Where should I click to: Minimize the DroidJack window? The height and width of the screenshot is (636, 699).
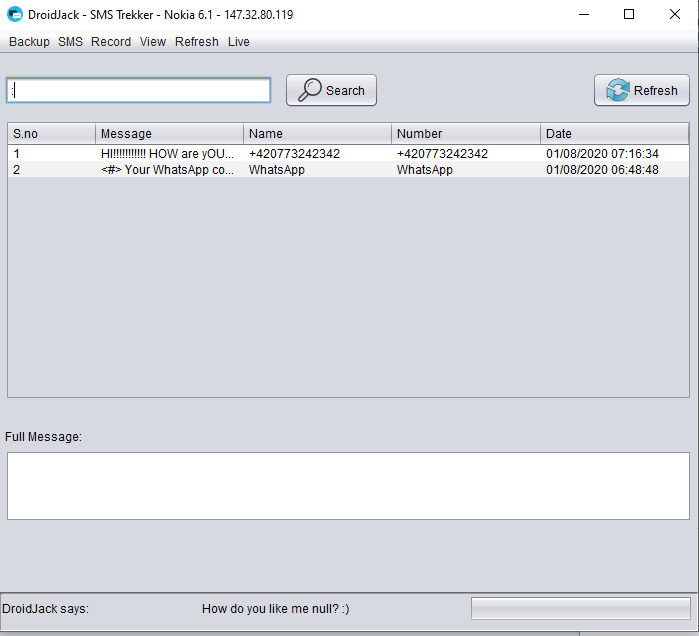point(584,14)
